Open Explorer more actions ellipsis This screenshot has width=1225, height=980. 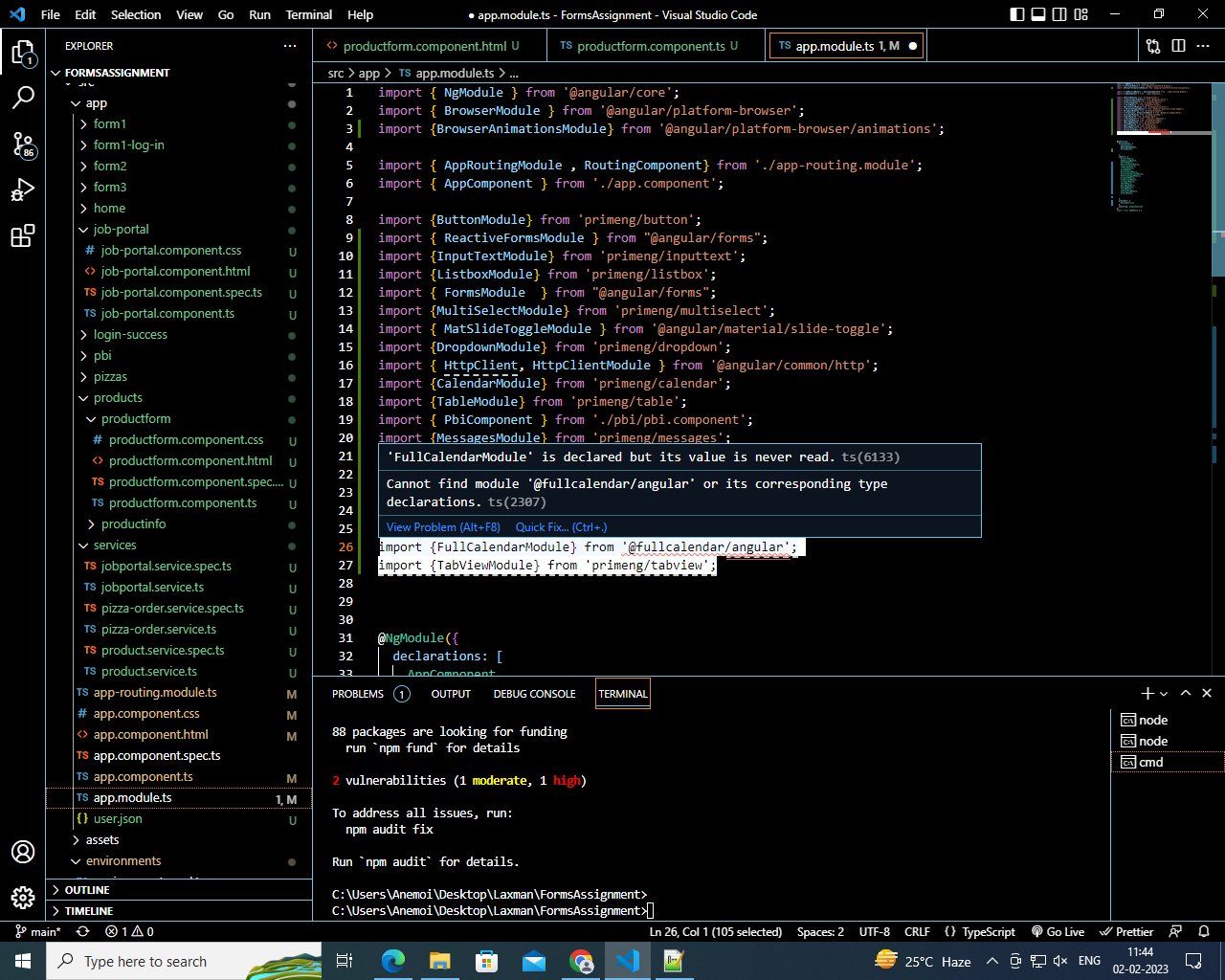(290, 46)
